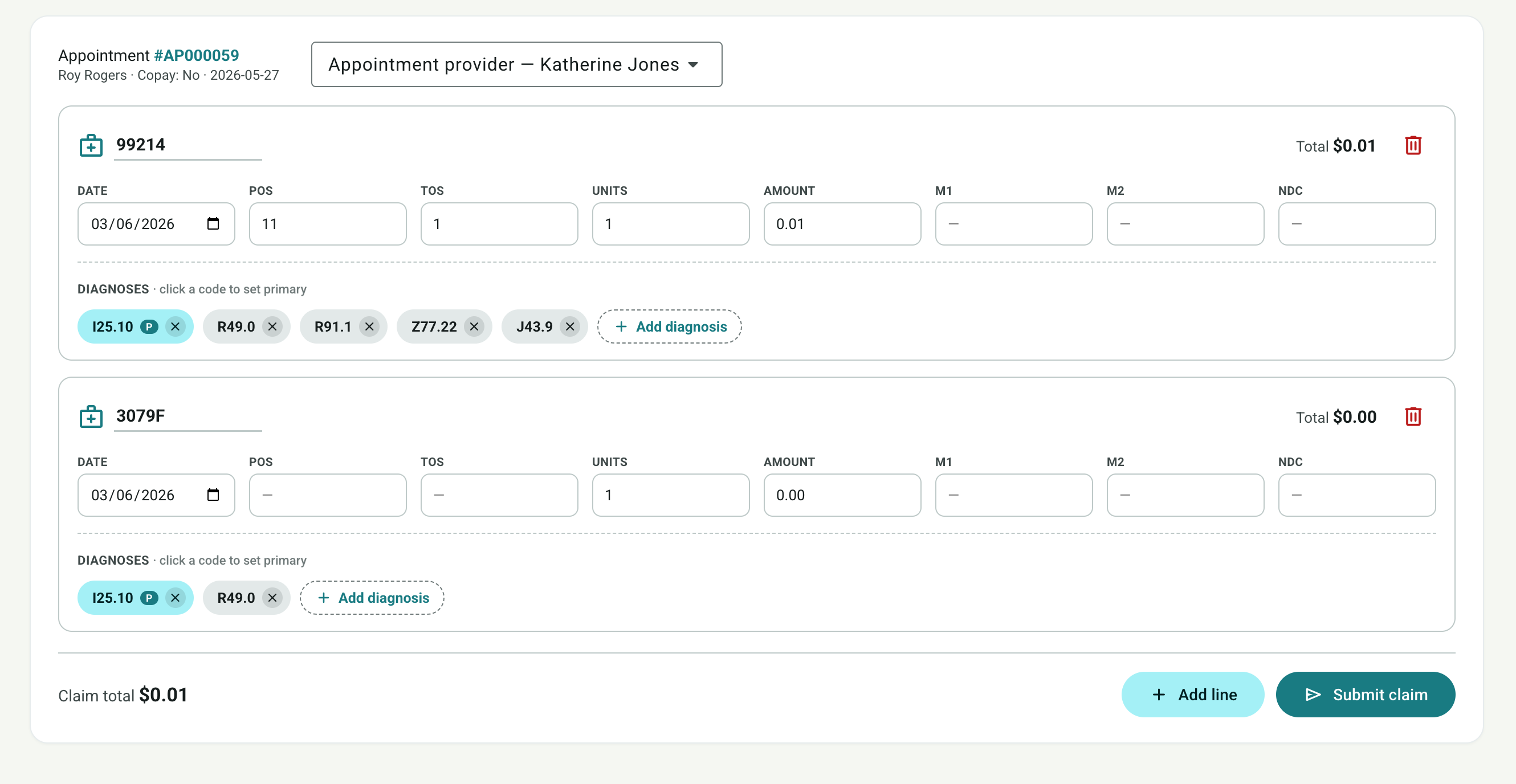Image resolution: width=1516 pixels, height=784 pixels.
Task: Set R49.0 as primary on 3079F line
Action: pos(236,598)
